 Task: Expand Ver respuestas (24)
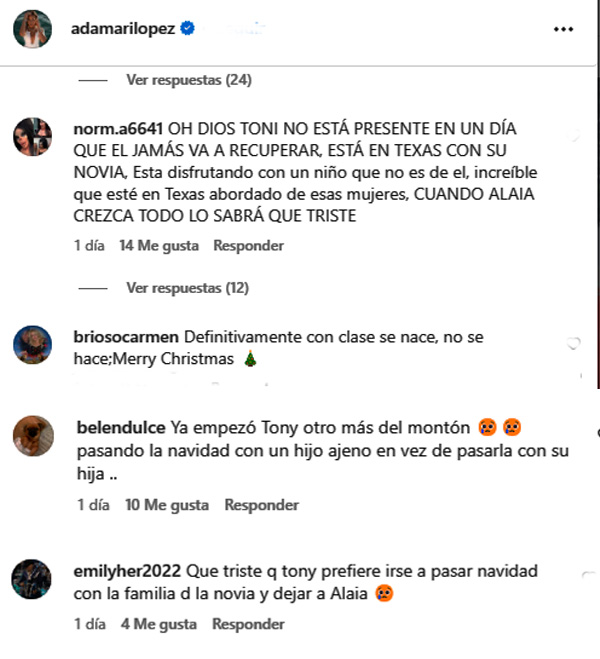pyautogui.click(x=189, y=80)
